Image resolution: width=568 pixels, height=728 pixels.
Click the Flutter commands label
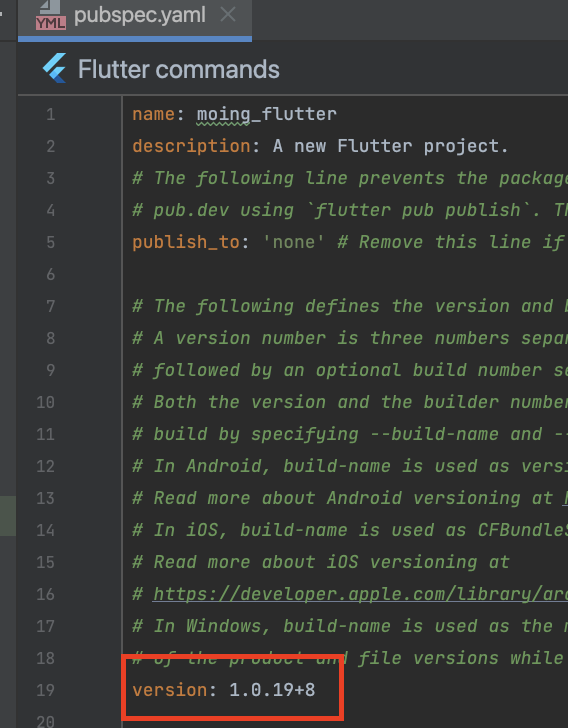tap(179, 69)
